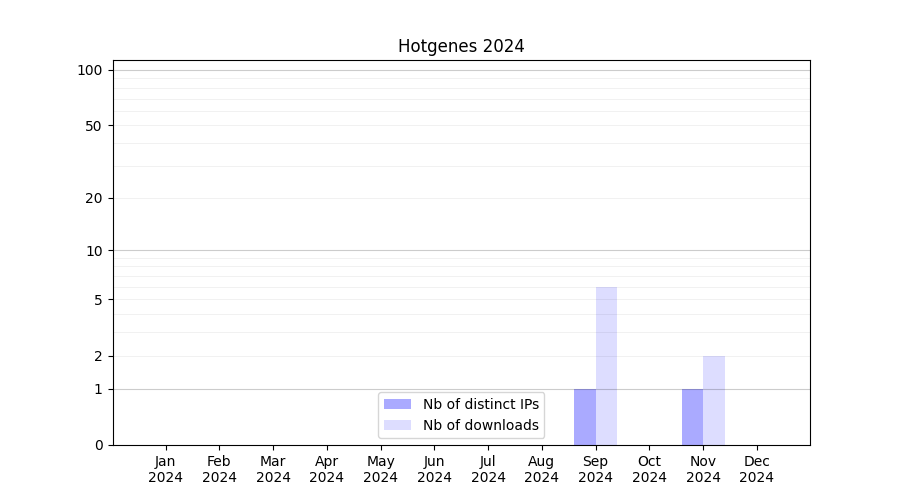Select the Sep 2024 downloads bar
The width and height of the screenshot is (900, 500).
(606, 366)
